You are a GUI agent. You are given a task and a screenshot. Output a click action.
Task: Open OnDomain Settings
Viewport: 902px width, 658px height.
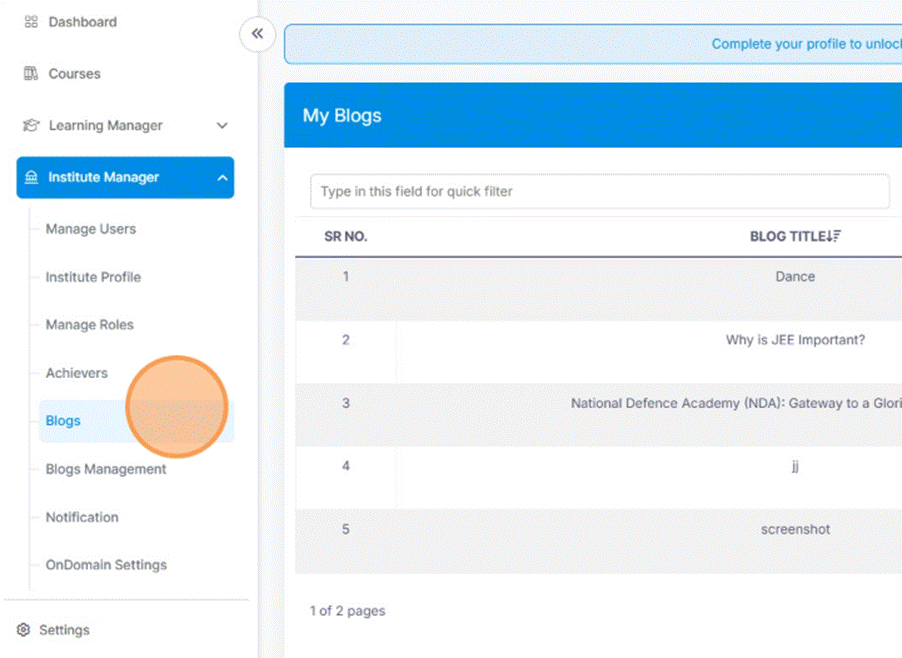106,565
